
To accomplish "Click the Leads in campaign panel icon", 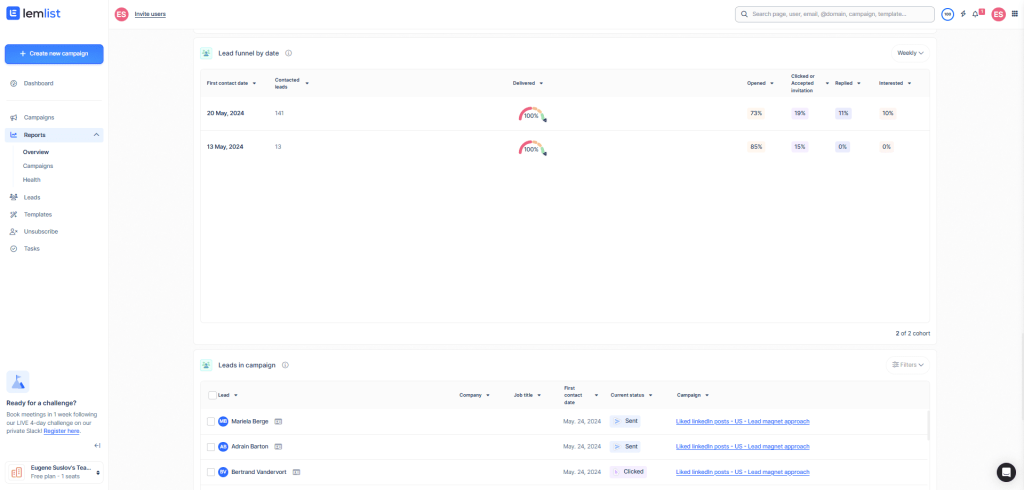I will pos(206,365).
